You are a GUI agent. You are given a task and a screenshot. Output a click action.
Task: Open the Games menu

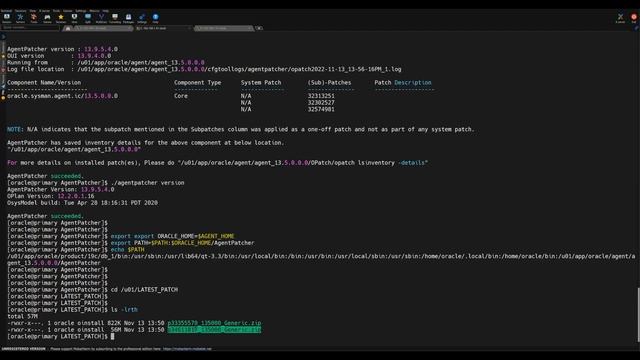click(68, 11)
